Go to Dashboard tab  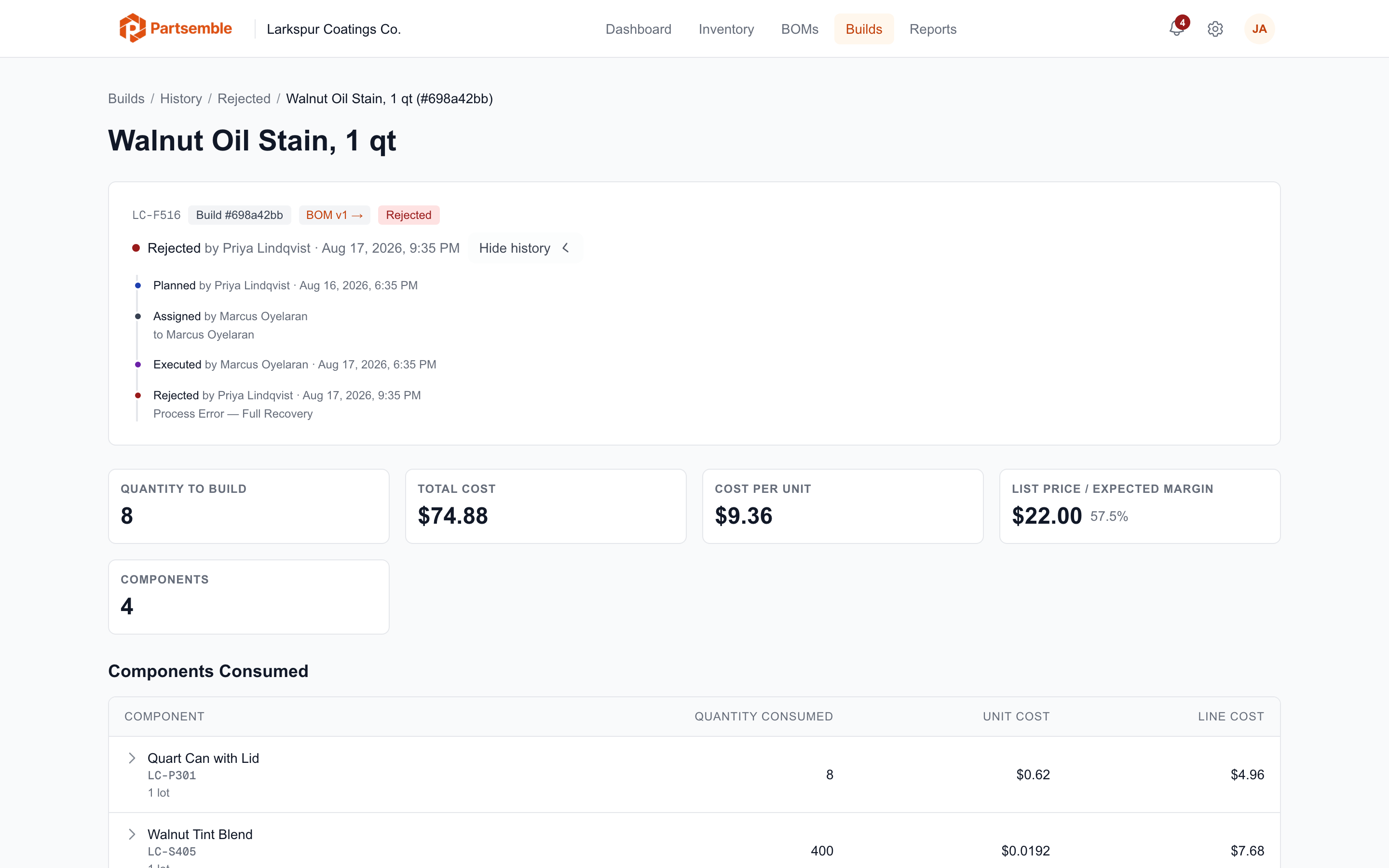(x=638, y=29)
